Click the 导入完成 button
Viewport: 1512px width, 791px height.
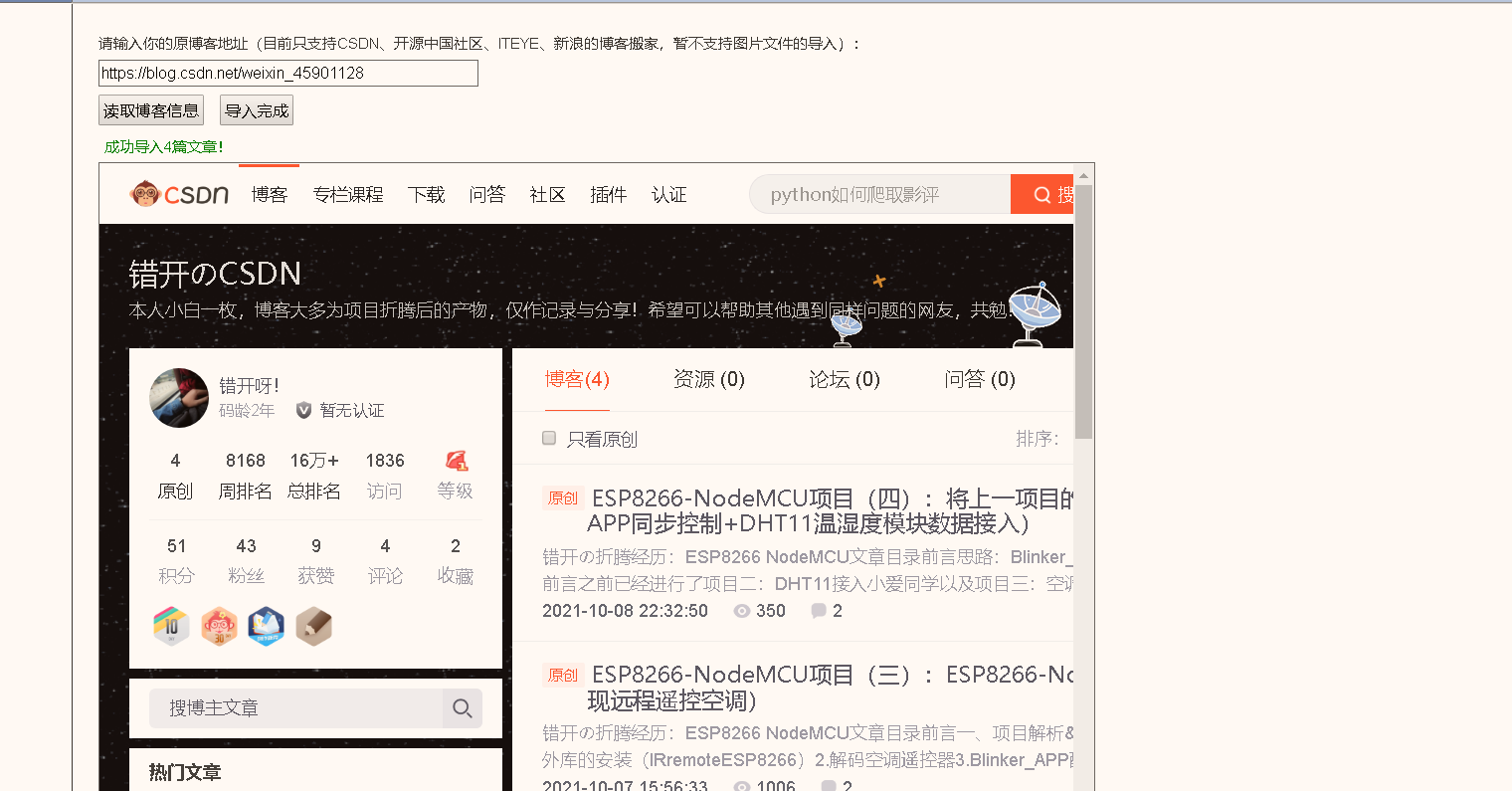point(256,109)
